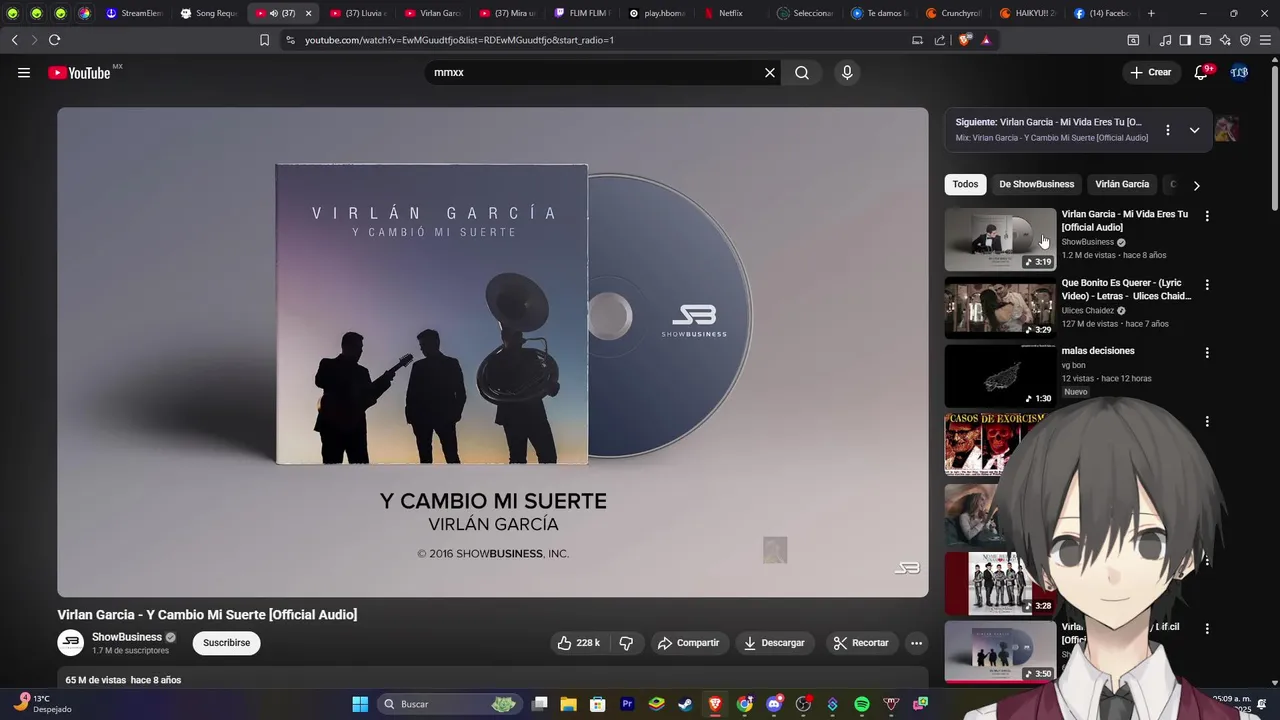The width and height of the screenshot is (1280, 720).
Task: Open 'malas decisiones' video title
Action: click(x=1098, y=351)
